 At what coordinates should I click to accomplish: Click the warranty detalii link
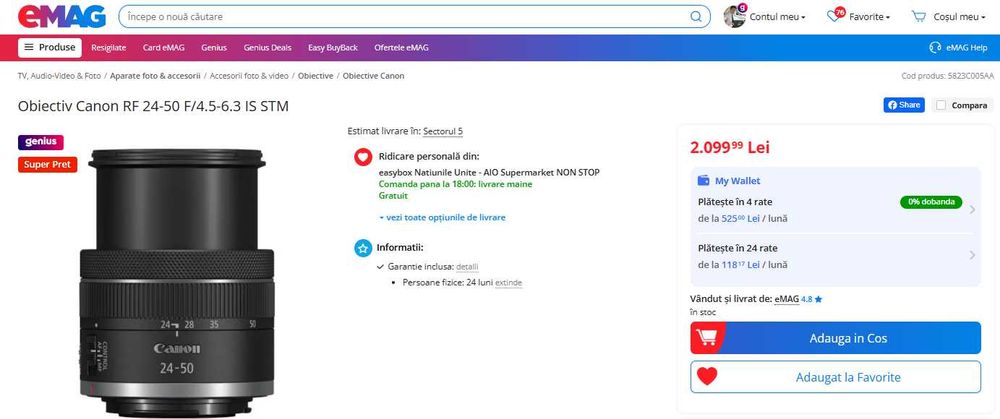click(x=467, y=267)
